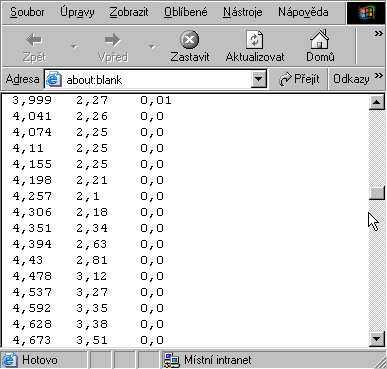Click the value 3,38
This screenshot has width=387, height=369.
92,324
